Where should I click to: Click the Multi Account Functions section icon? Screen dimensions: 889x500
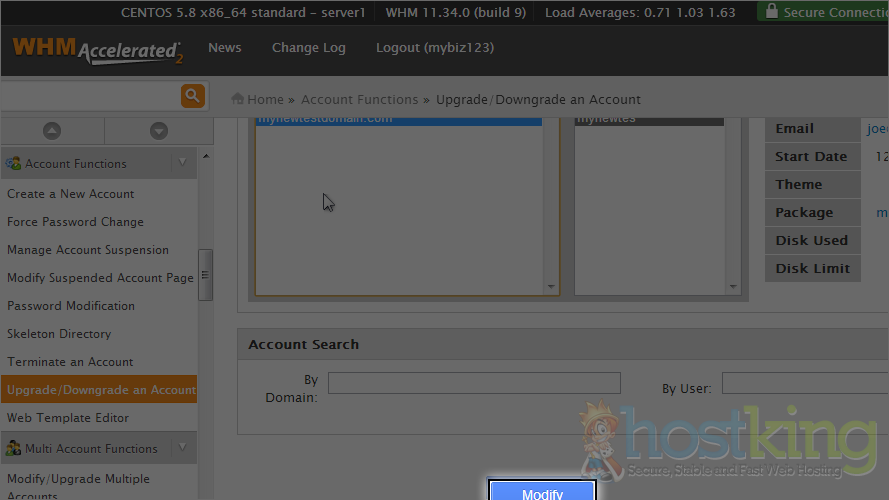pyautogui.click(x=13, y=448)
